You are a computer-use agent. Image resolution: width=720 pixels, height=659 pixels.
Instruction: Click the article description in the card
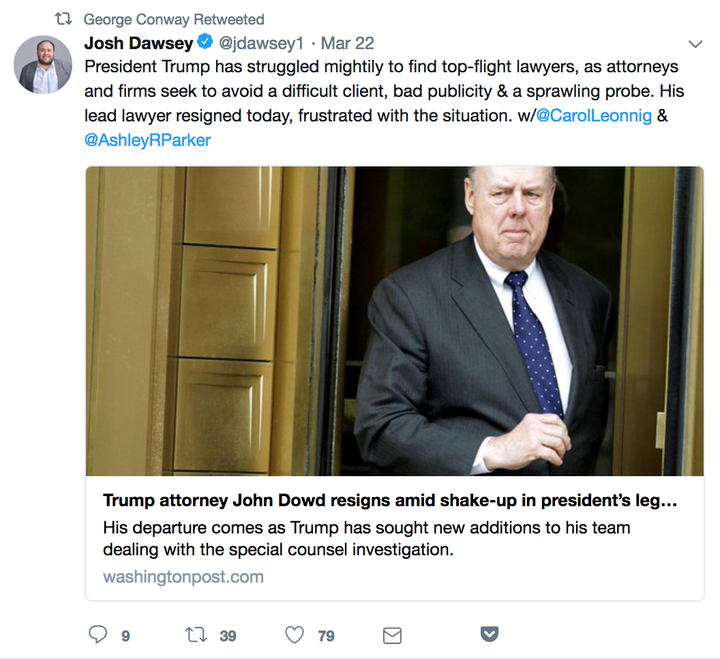366,538
